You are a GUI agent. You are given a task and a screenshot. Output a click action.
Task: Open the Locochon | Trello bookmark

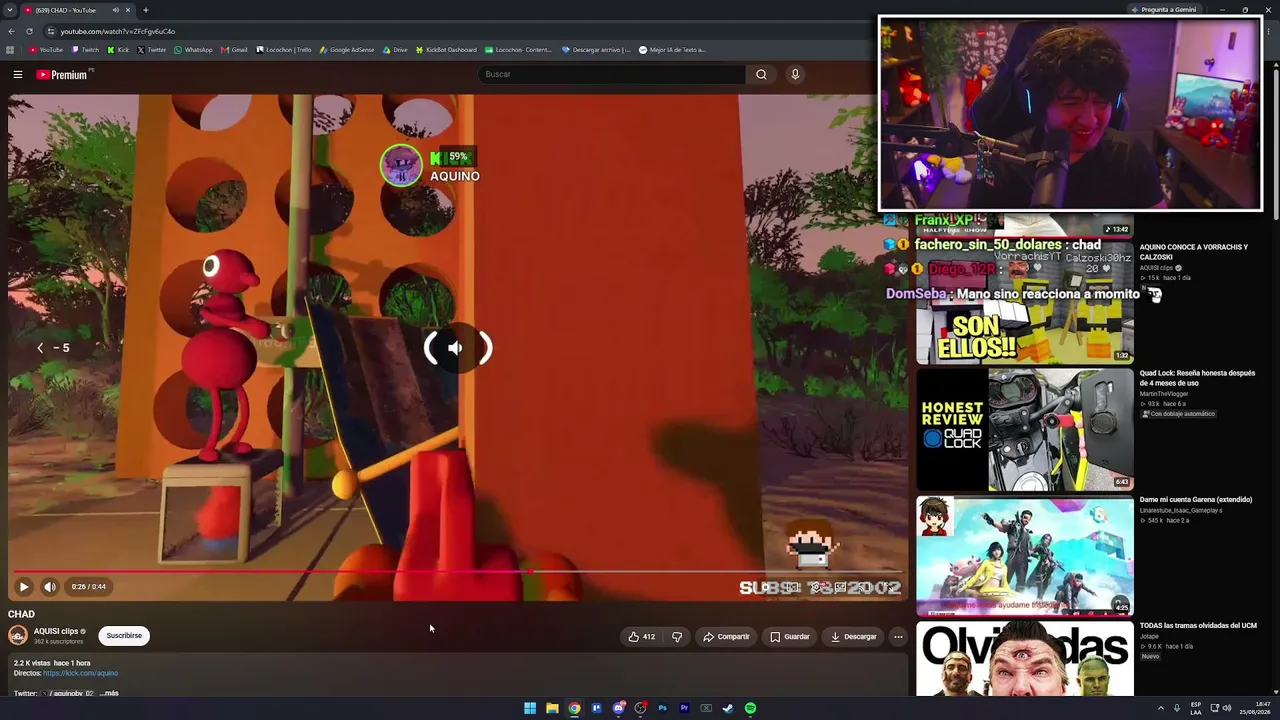coord(284,49)
